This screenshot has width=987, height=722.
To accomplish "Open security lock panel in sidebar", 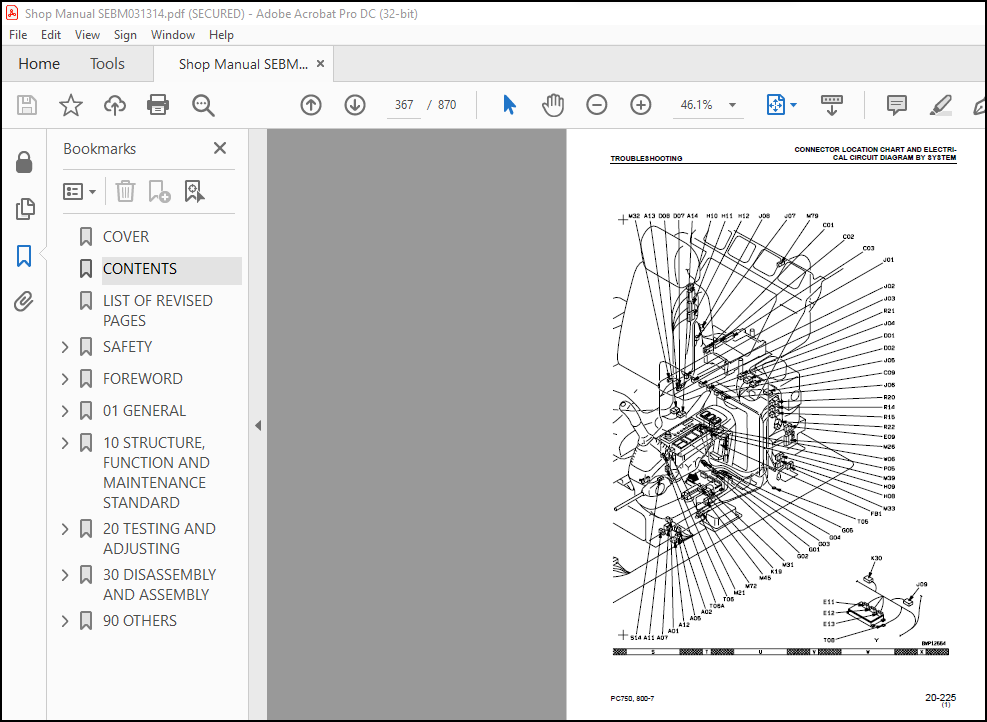I will pyautogui.click(x=24, y=162).
